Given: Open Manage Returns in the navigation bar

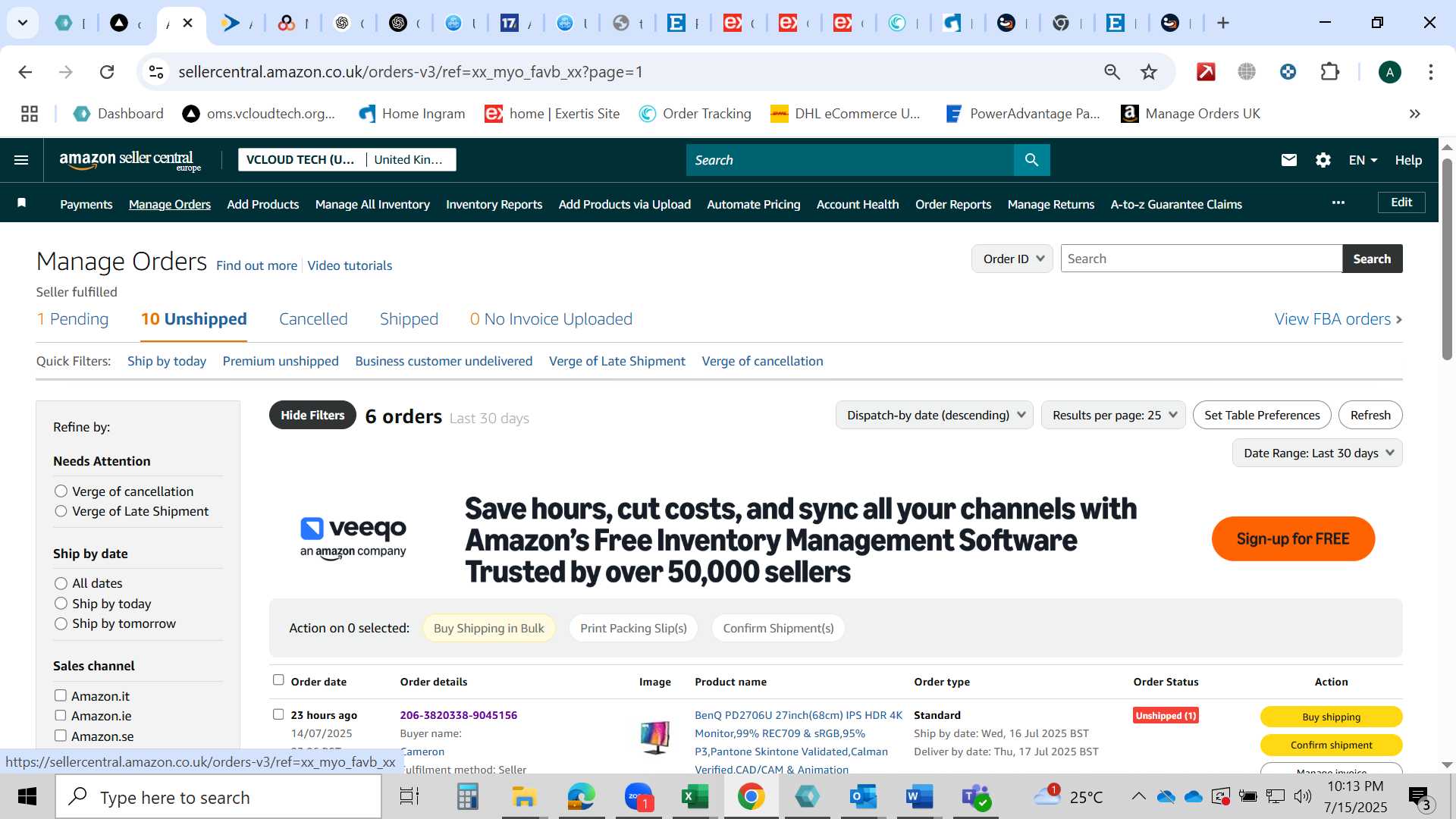Looking at the screenshot, I should click(x=1050, y=204).
